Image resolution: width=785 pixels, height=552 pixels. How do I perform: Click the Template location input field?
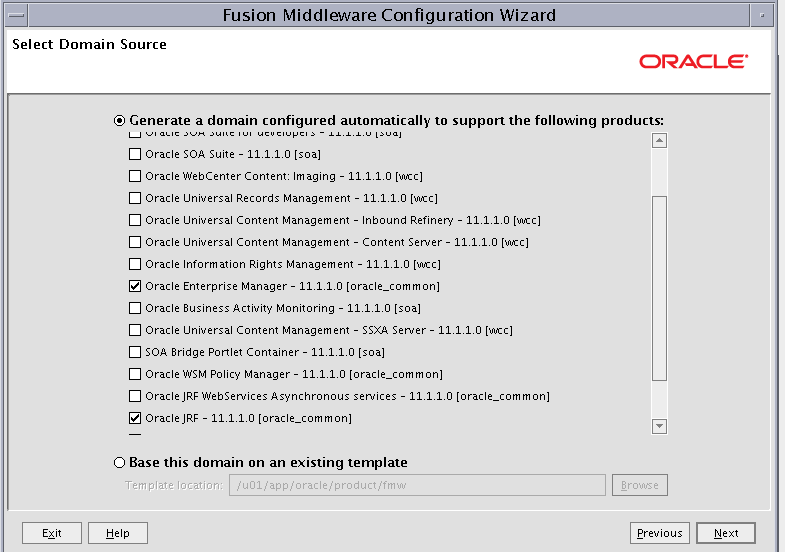tap(417, 485)
